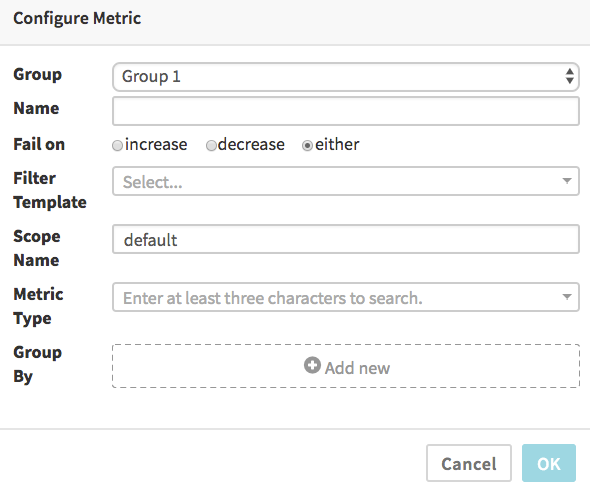Click the Metric Type caret arrow
The width and height of the screenshot is (590, 490).
pos(567,297)
